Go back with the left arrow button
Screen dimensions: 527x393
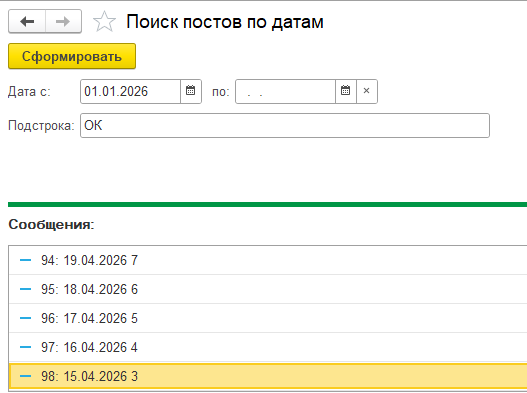[27, 22]
